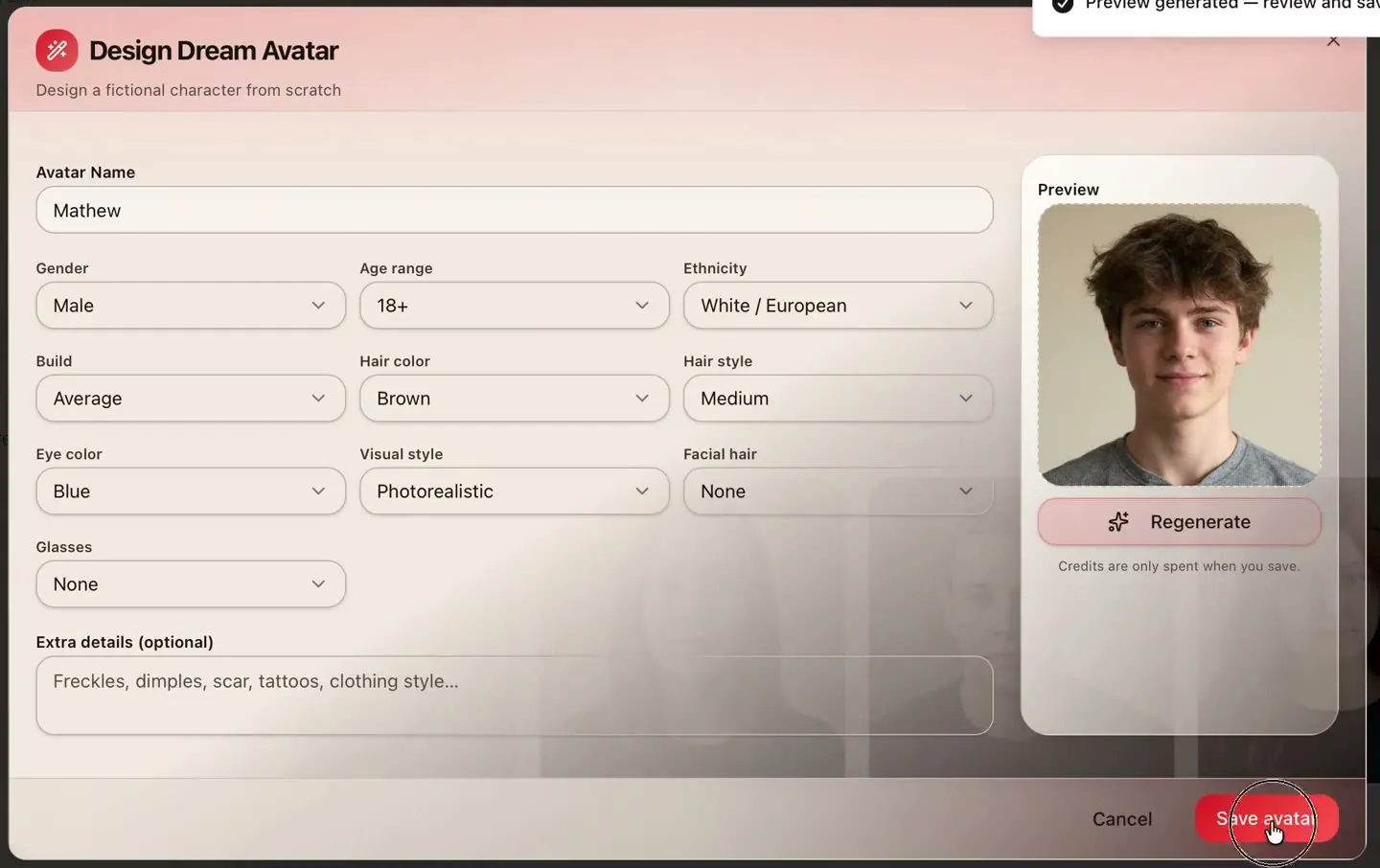Click the checkmark icon in the notification
This screenshot has height=868, width=1380.
point(1063,5)
